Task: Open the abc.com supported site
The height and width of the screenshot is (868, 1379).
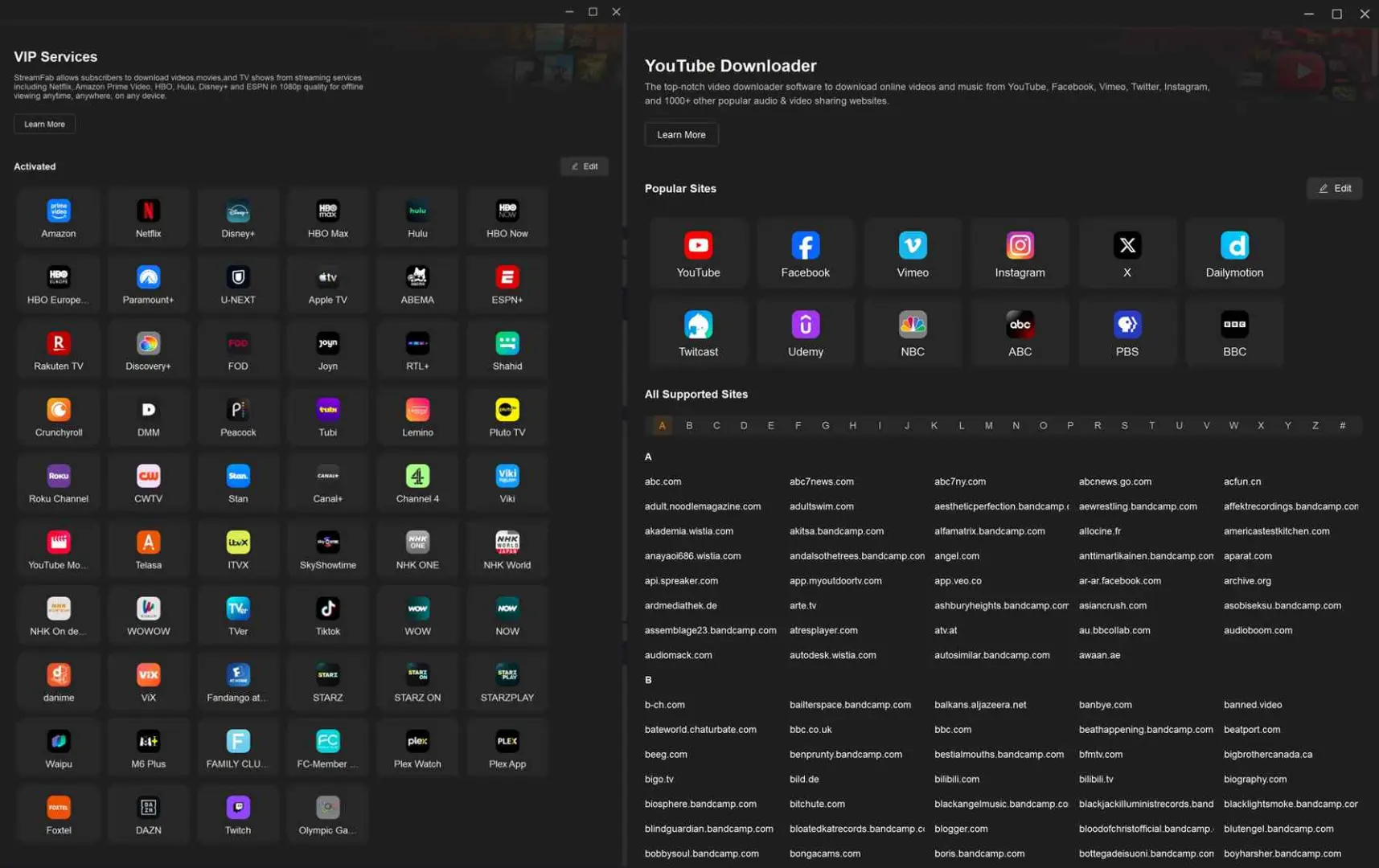Action: [663, 481]
